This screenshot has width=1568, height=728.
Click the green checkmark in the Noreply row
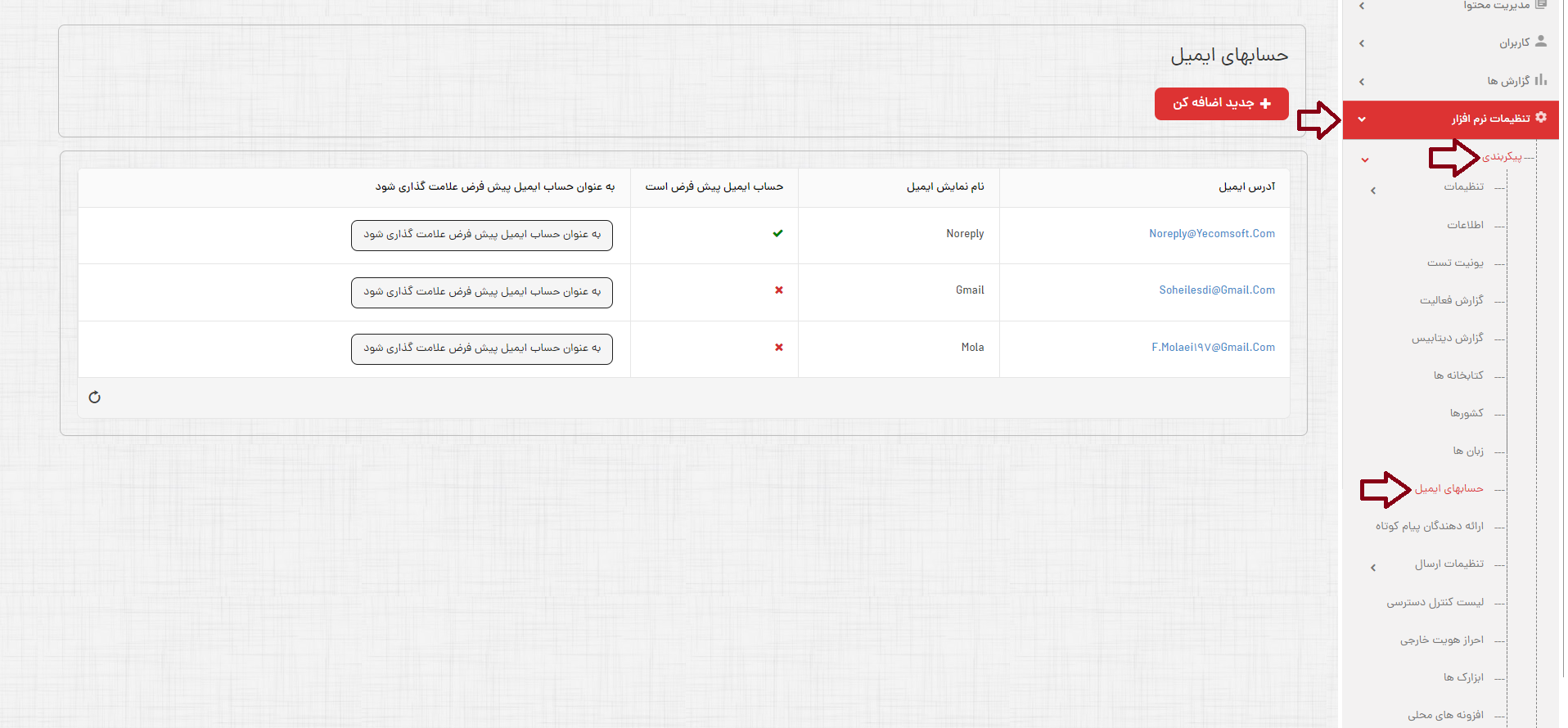777,234
